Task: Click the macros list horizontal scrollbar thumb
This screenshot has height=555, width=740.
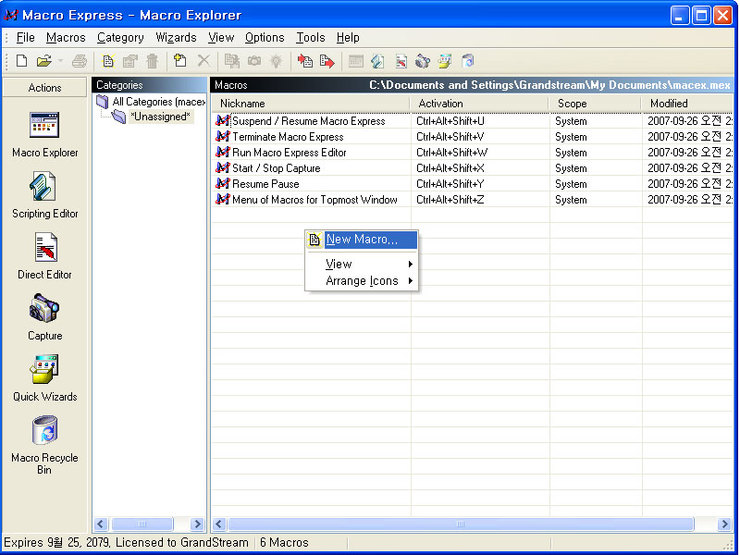Action: (461, 524)
